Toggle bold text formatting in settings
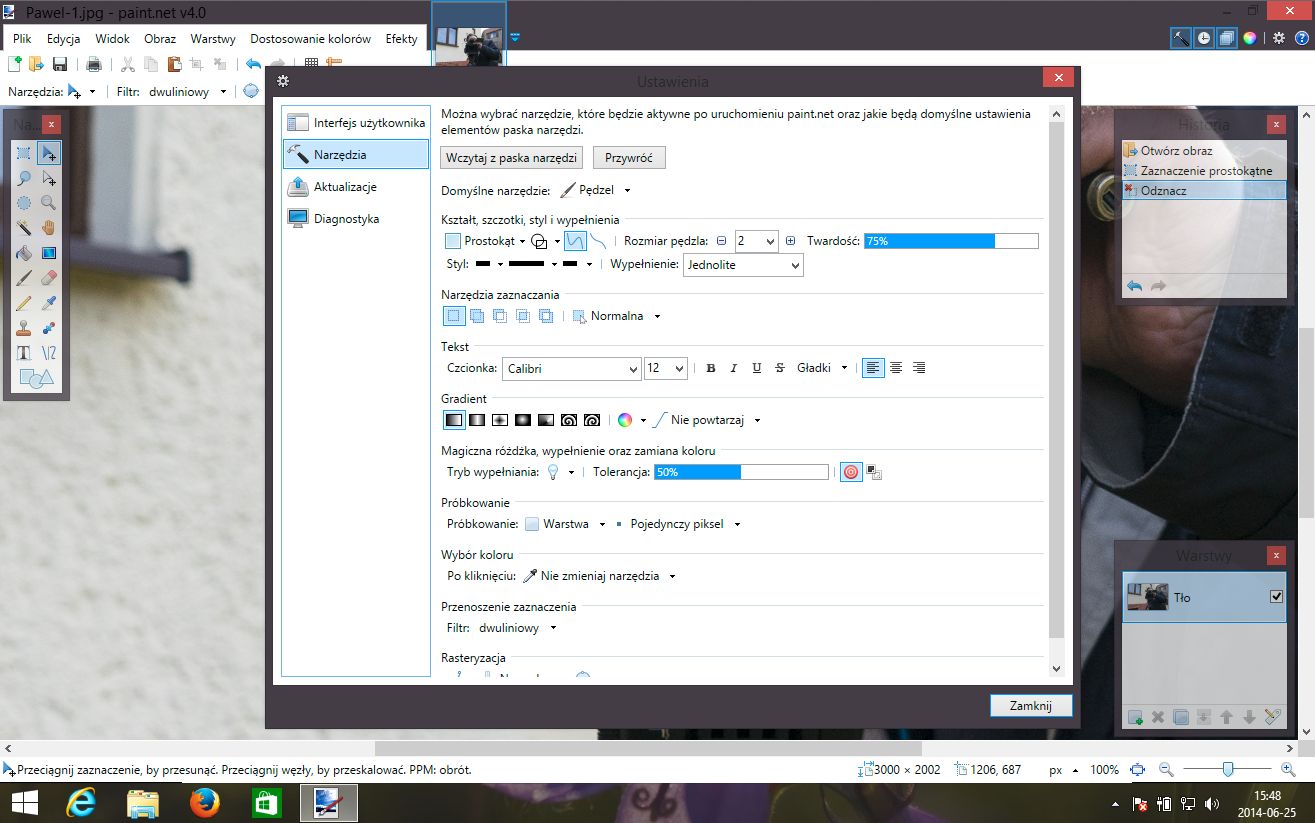1315x823 pixels. [x=711, y=368]
